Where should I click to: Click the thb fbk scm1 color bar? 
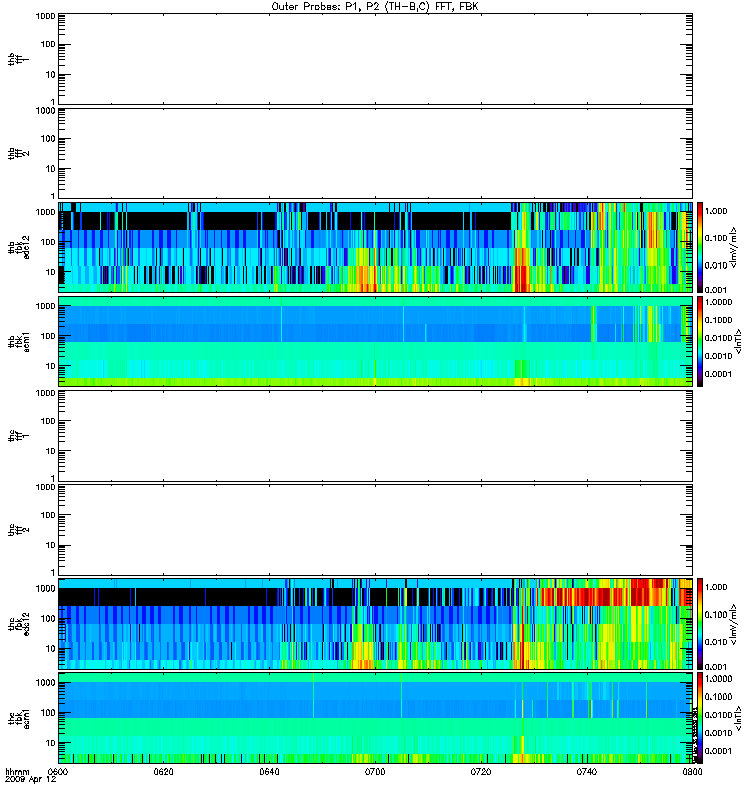pyautogui.click(x=700, y=341)
